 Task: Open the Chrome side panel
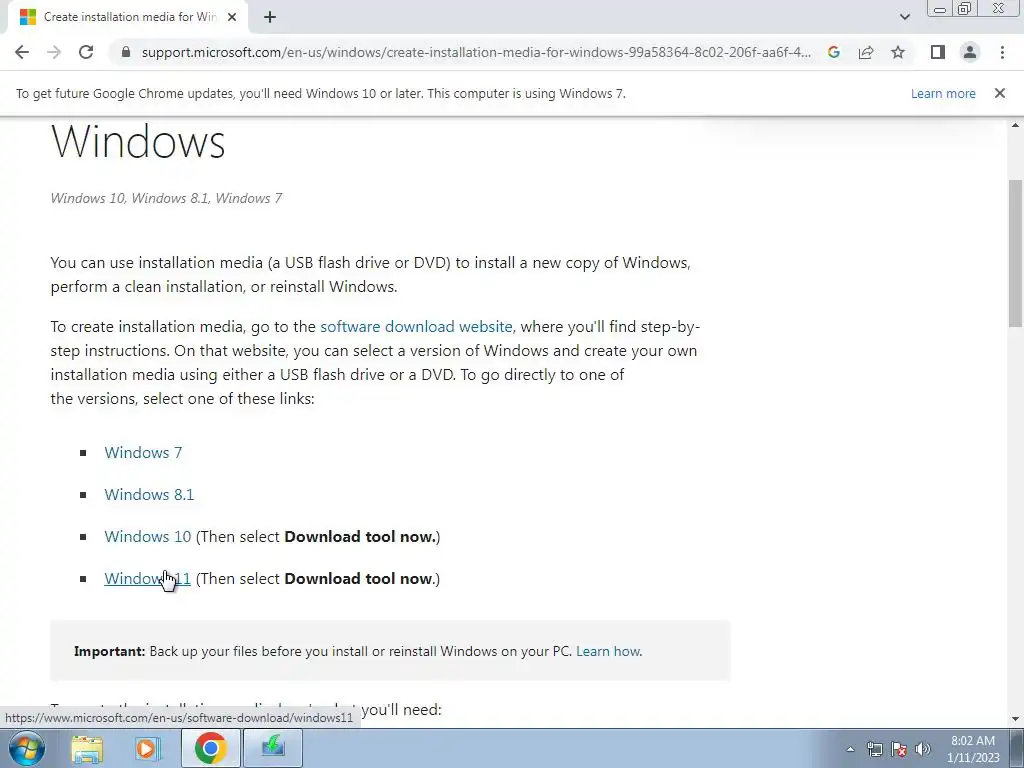click(x=938, y=52)
